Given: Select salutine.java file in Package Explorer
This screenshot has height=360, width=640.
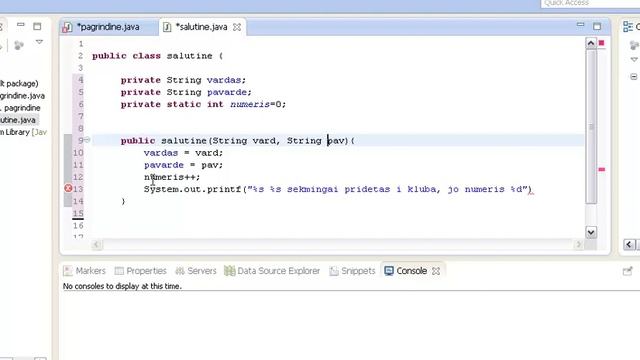Looking at the screenshot, I should 18,120.
